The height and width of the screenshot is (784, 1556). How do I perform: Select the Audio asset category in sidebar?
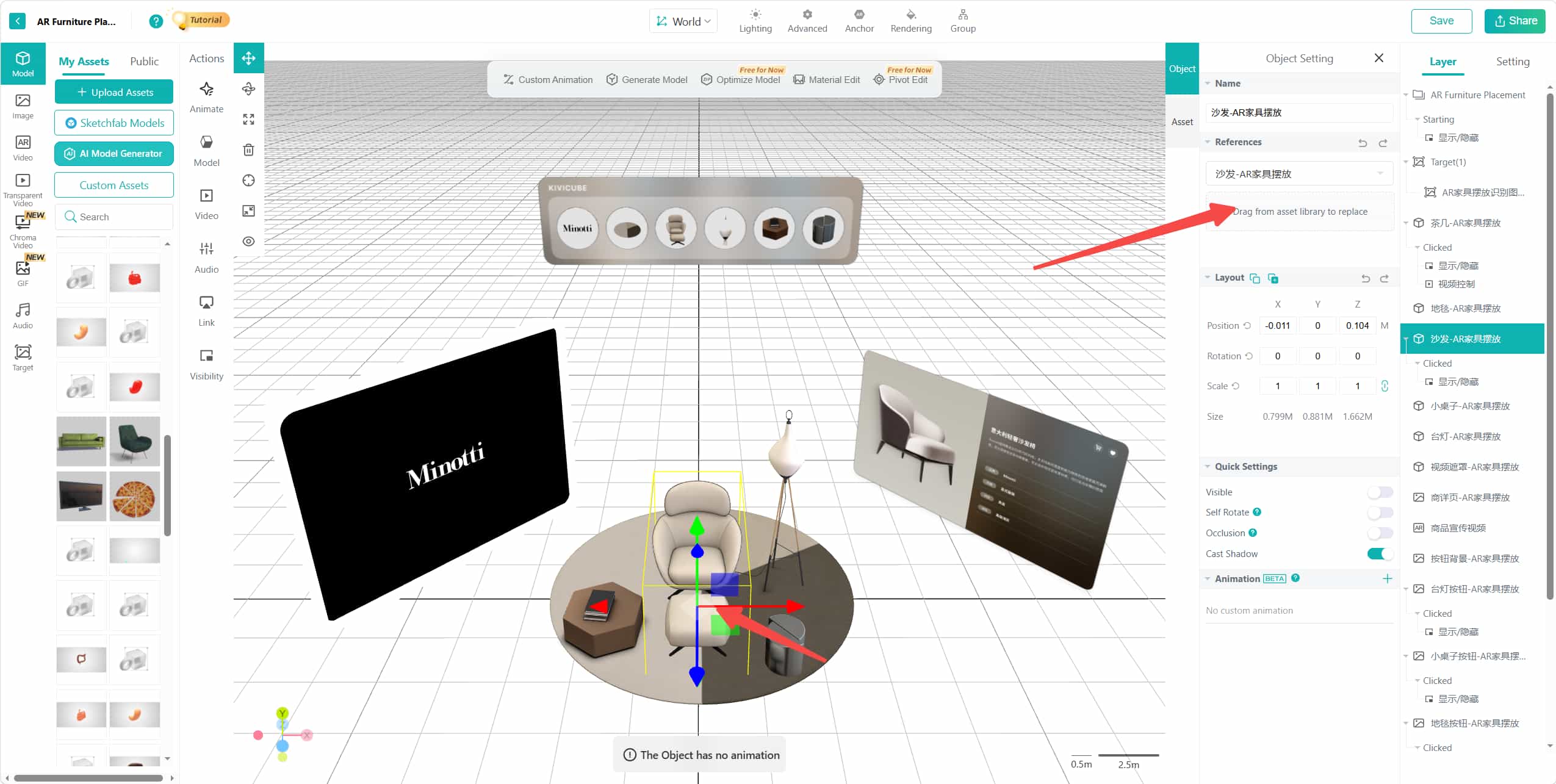pyautogui.click(x=23, y=316)
